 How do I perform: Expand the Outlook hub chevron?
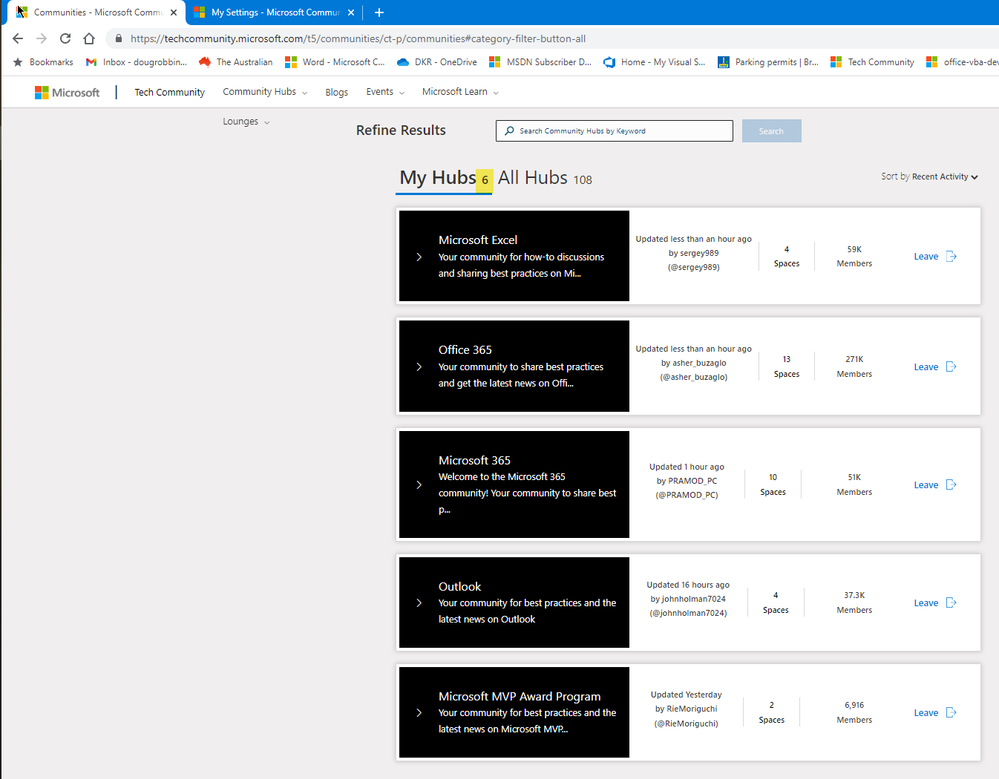coord(419,603)
